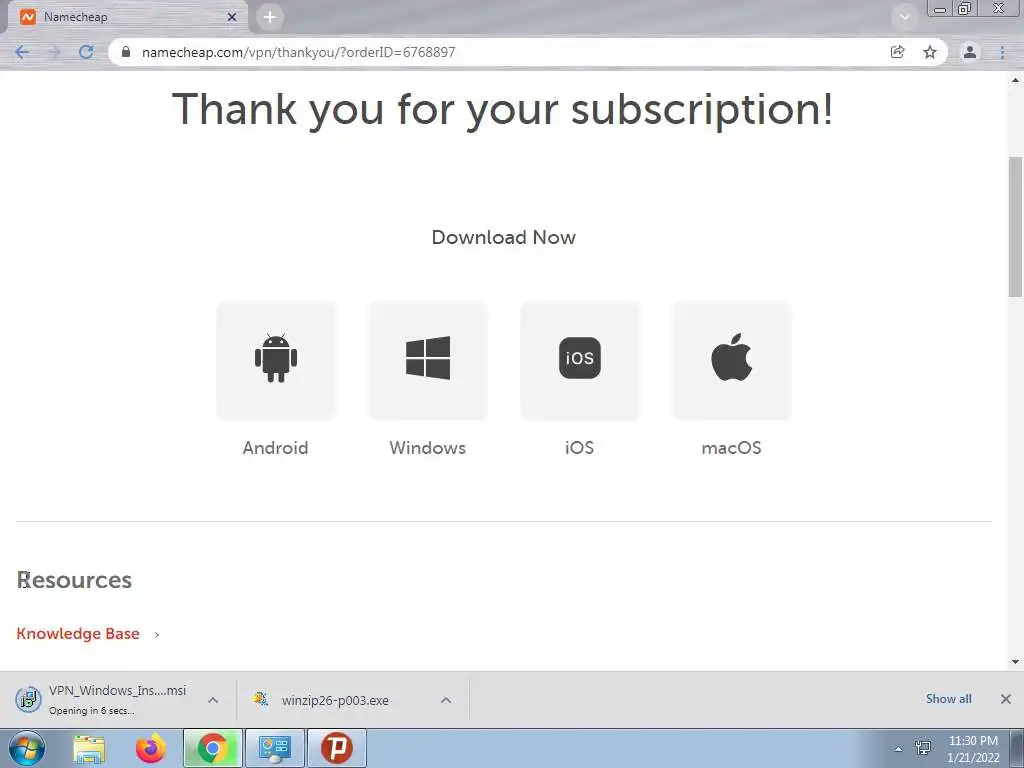Open the Knowledge Base link
The height and width of the screenshot is (768, 1024).
[78, 633]
